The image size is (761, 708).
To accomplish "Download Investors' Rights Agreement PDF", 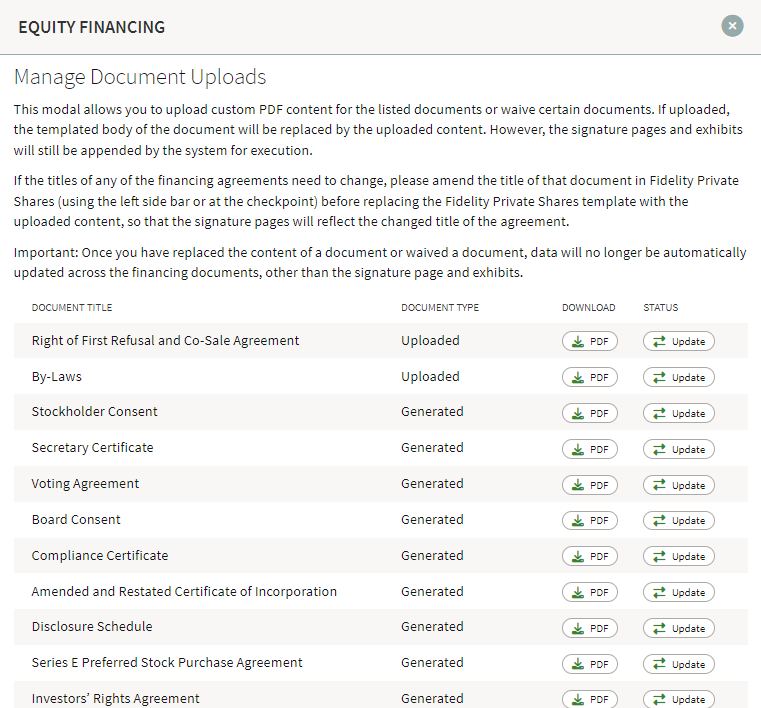I will tap(590, 699).
